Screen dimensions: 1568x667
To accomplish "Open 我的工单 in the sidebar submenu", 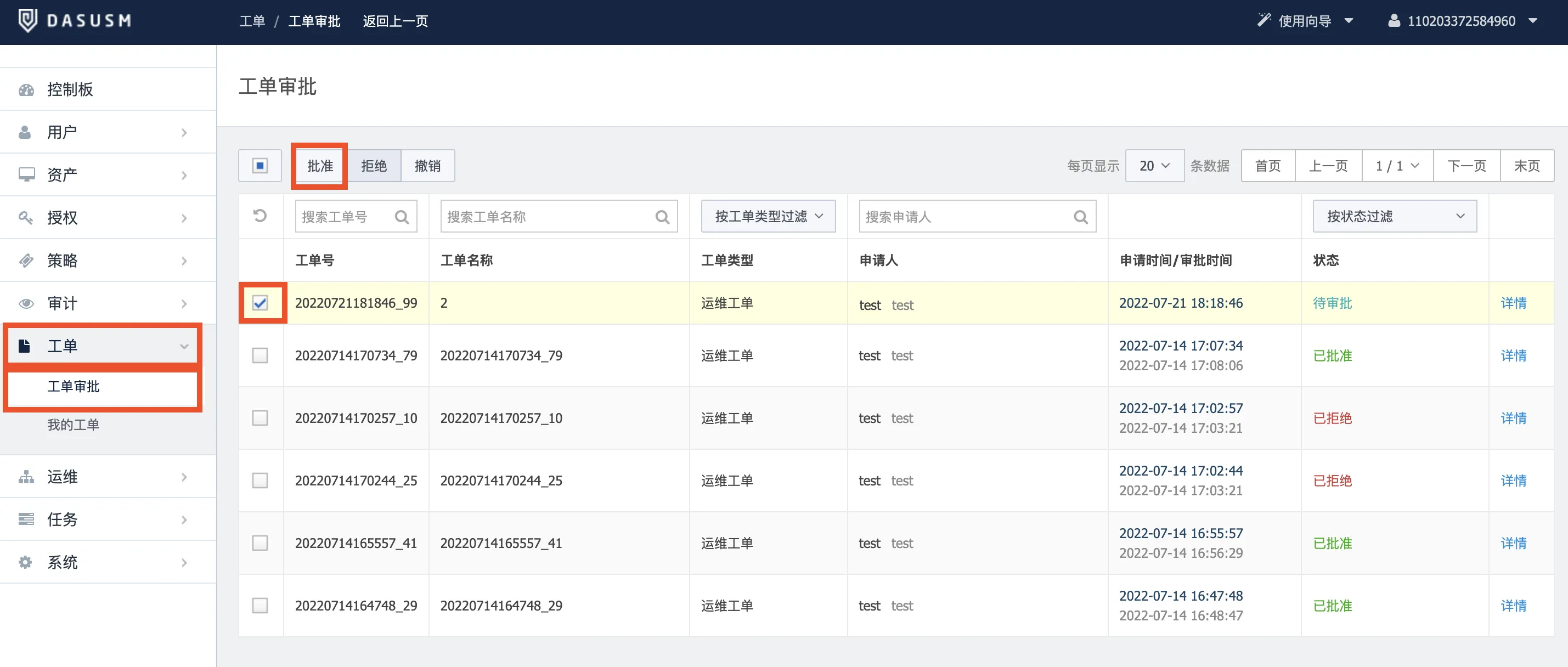I will click(x=73, y=425).
